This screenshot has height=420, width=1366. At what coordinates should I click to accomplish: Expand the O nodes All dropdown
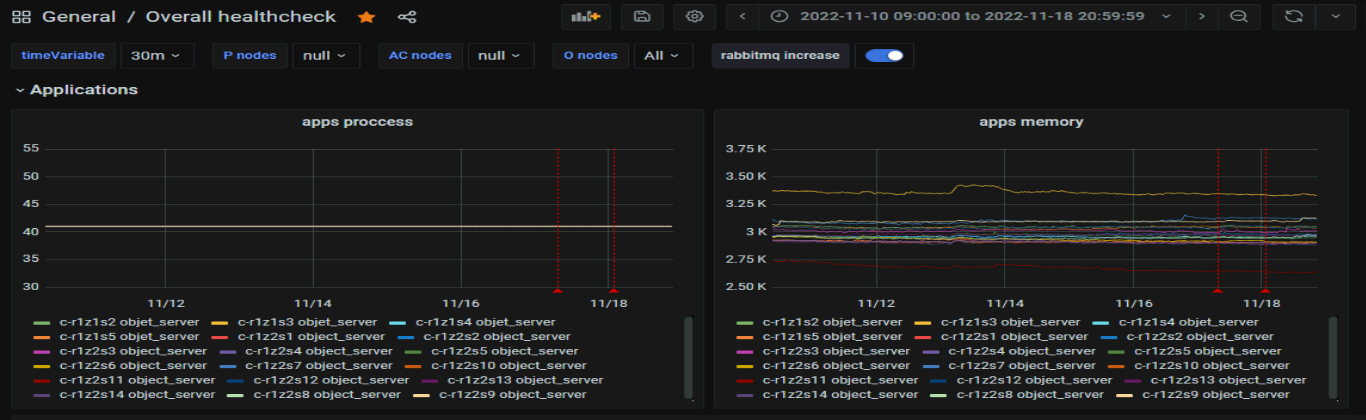(663, 56)
